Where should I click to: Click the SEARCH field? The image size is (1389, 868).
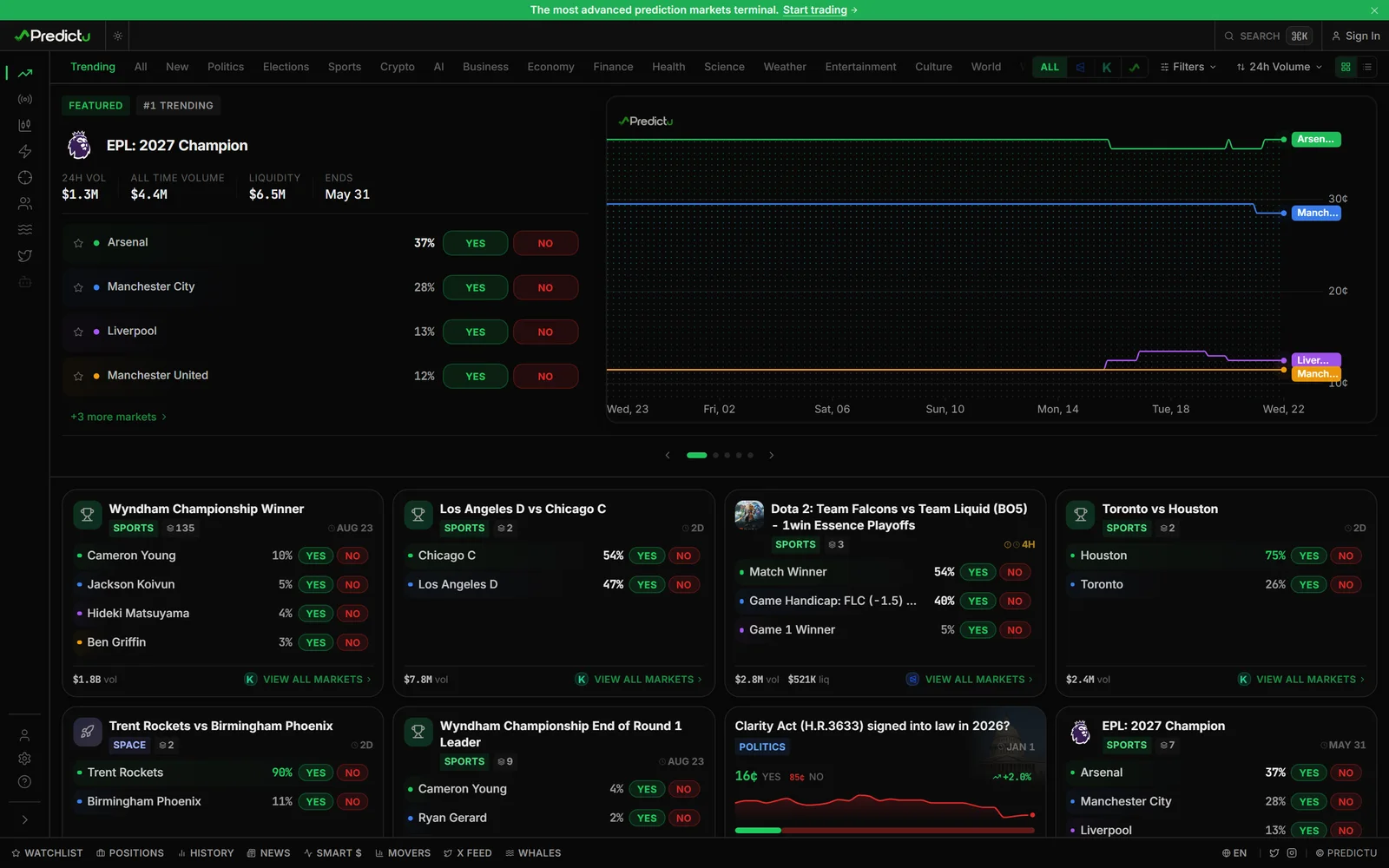click(x=1268, y=36)
